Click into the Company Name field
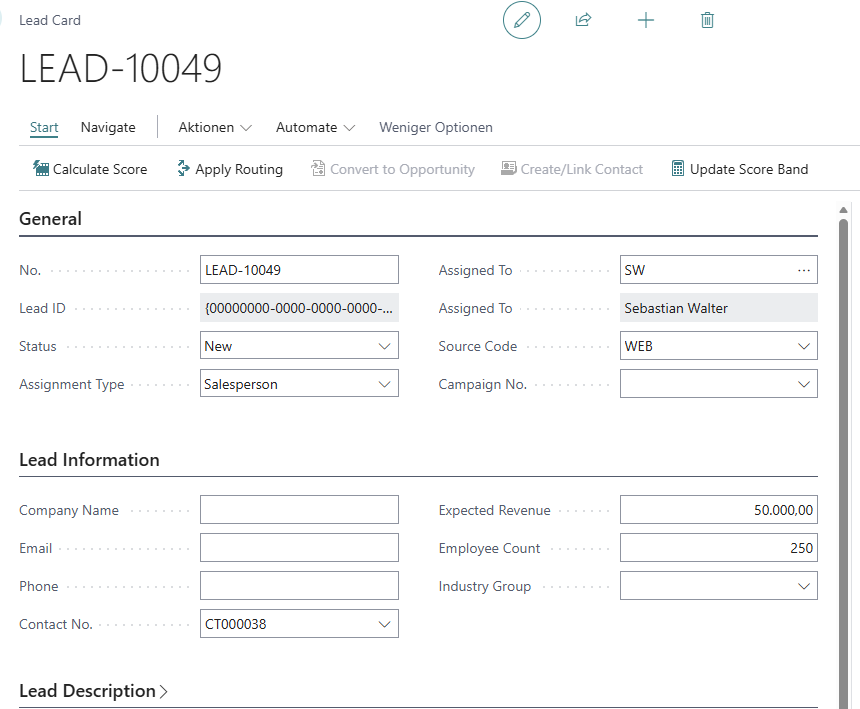 click(x=299, y=510)
